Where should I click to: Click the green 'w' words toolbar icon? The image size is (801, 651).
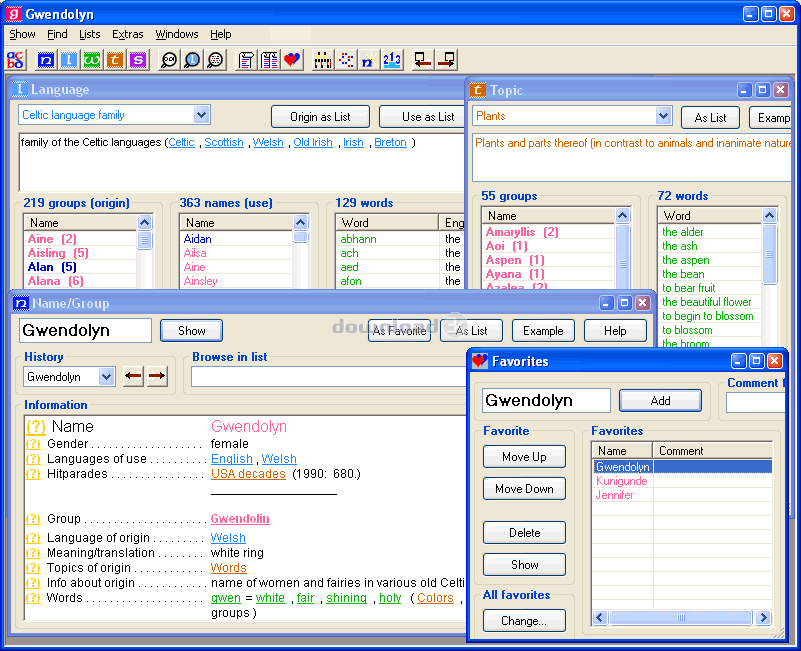point(91,60)
